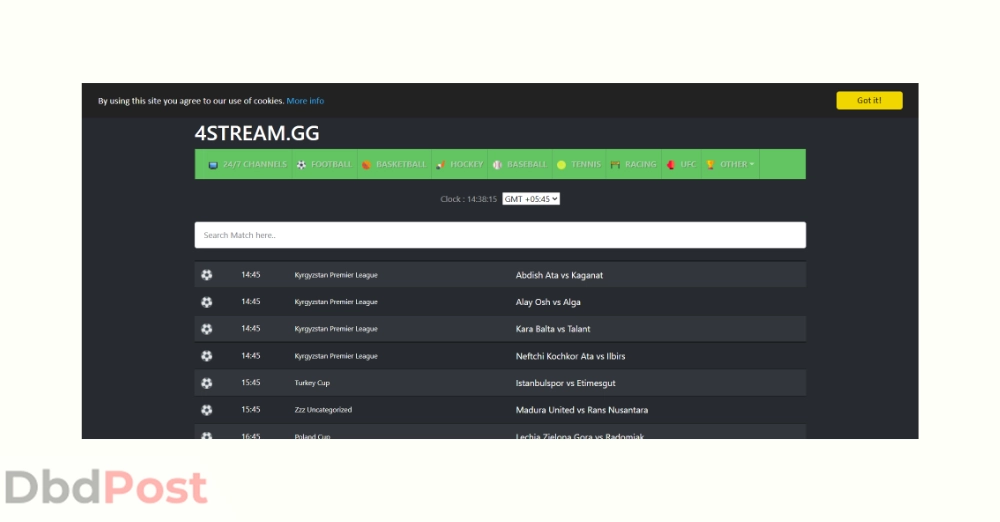Open Alay Osh vs Alga match
This screenshot has height=522, width=1000.
coord(548,302)
